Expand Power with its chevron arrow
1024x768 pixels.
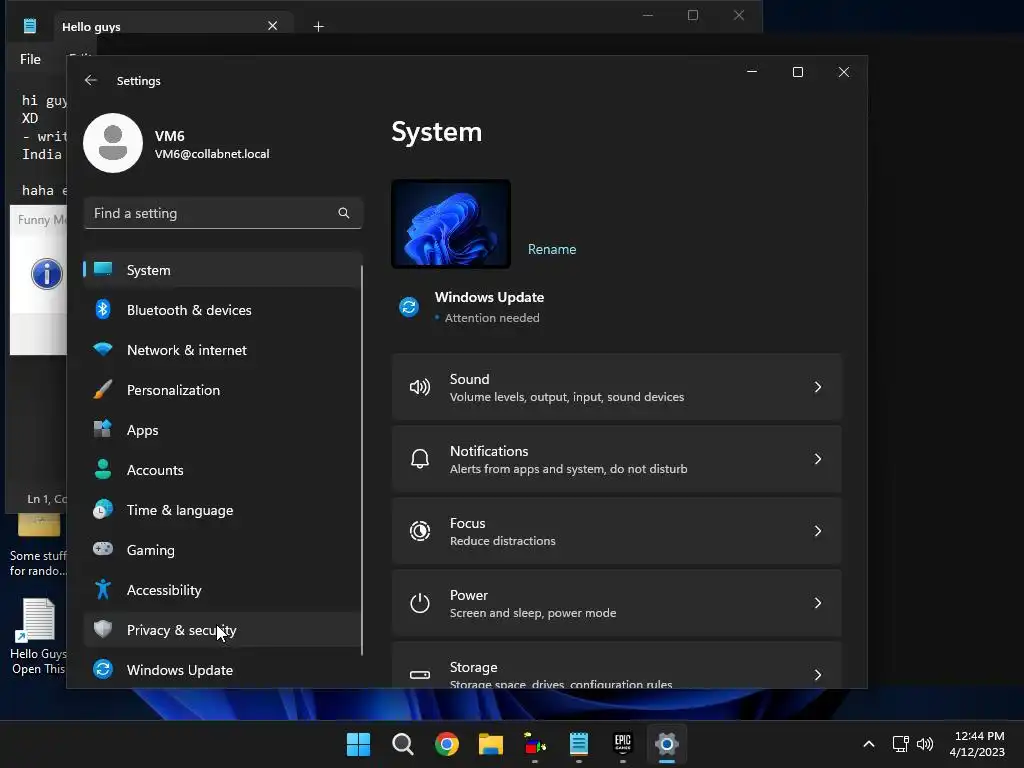coord(818,603)
